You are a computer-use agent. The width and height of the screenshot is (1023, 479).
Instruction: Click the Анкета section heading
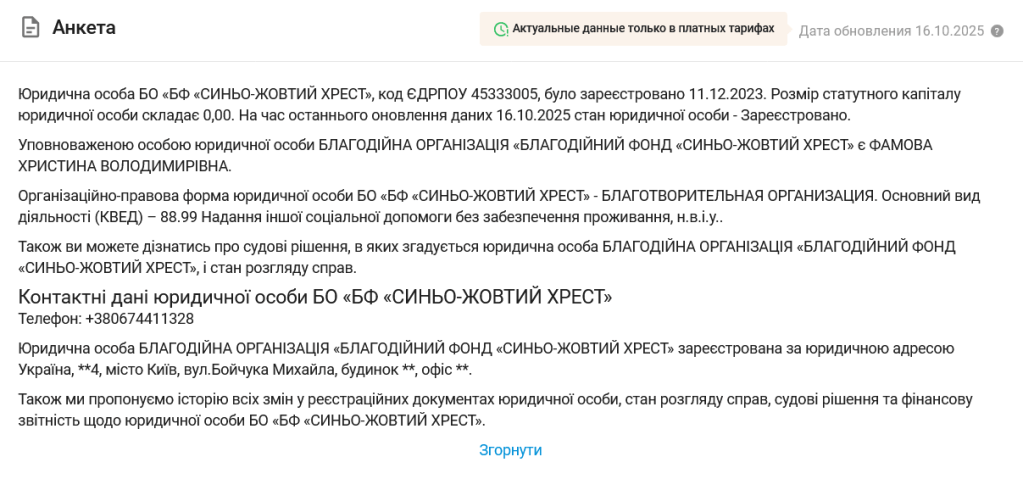coord(84,28)
